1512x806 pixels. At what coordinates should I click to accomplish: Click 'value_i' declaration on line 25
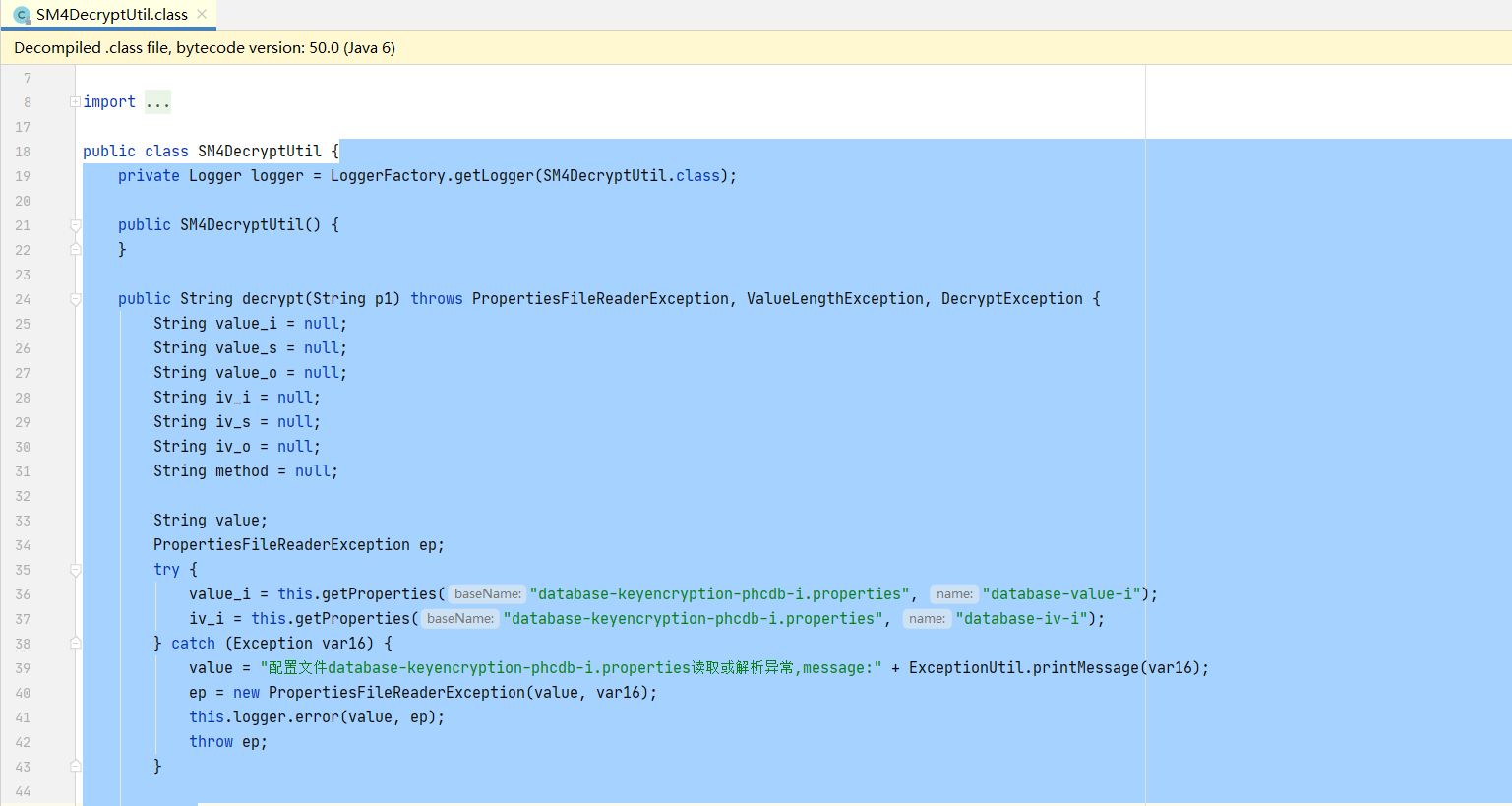point(246,324)
